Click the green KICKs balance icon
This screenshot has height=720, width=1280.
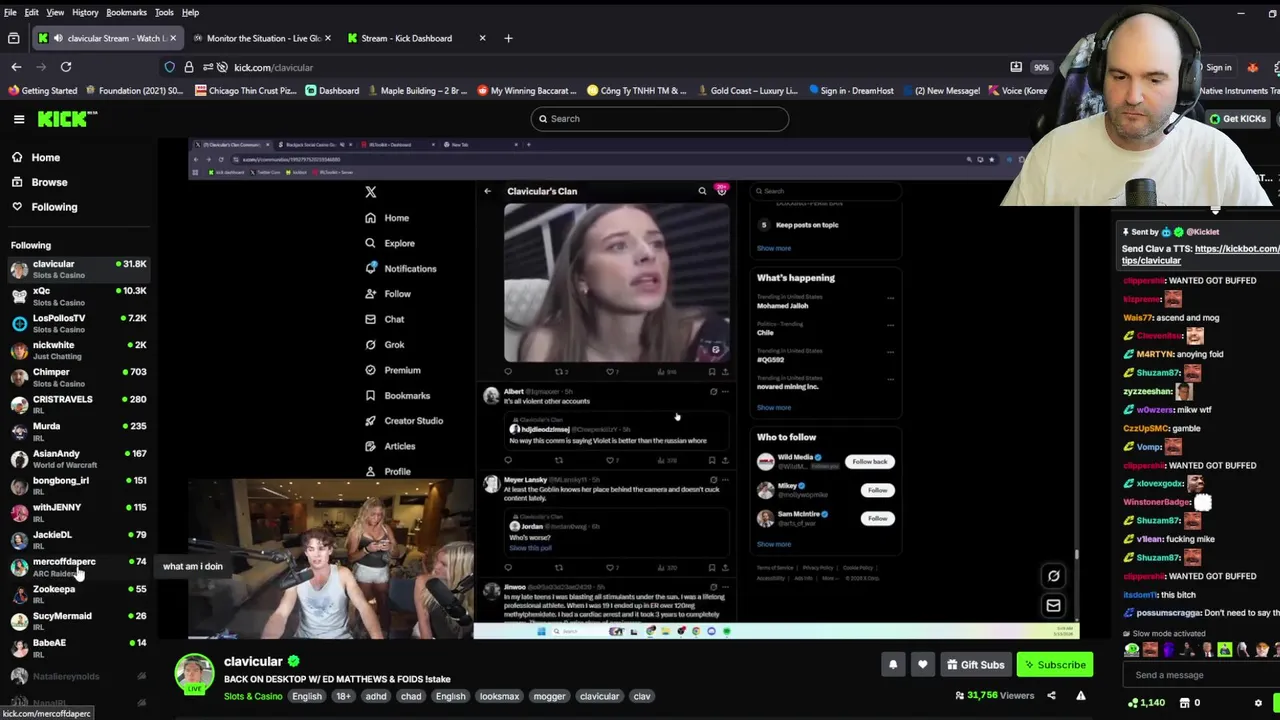1133,702
